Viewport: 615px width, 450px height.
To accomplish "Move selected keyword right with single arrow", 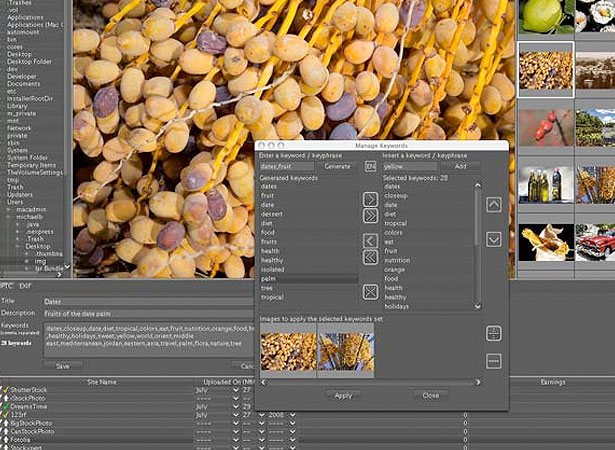I will [370, 200].
